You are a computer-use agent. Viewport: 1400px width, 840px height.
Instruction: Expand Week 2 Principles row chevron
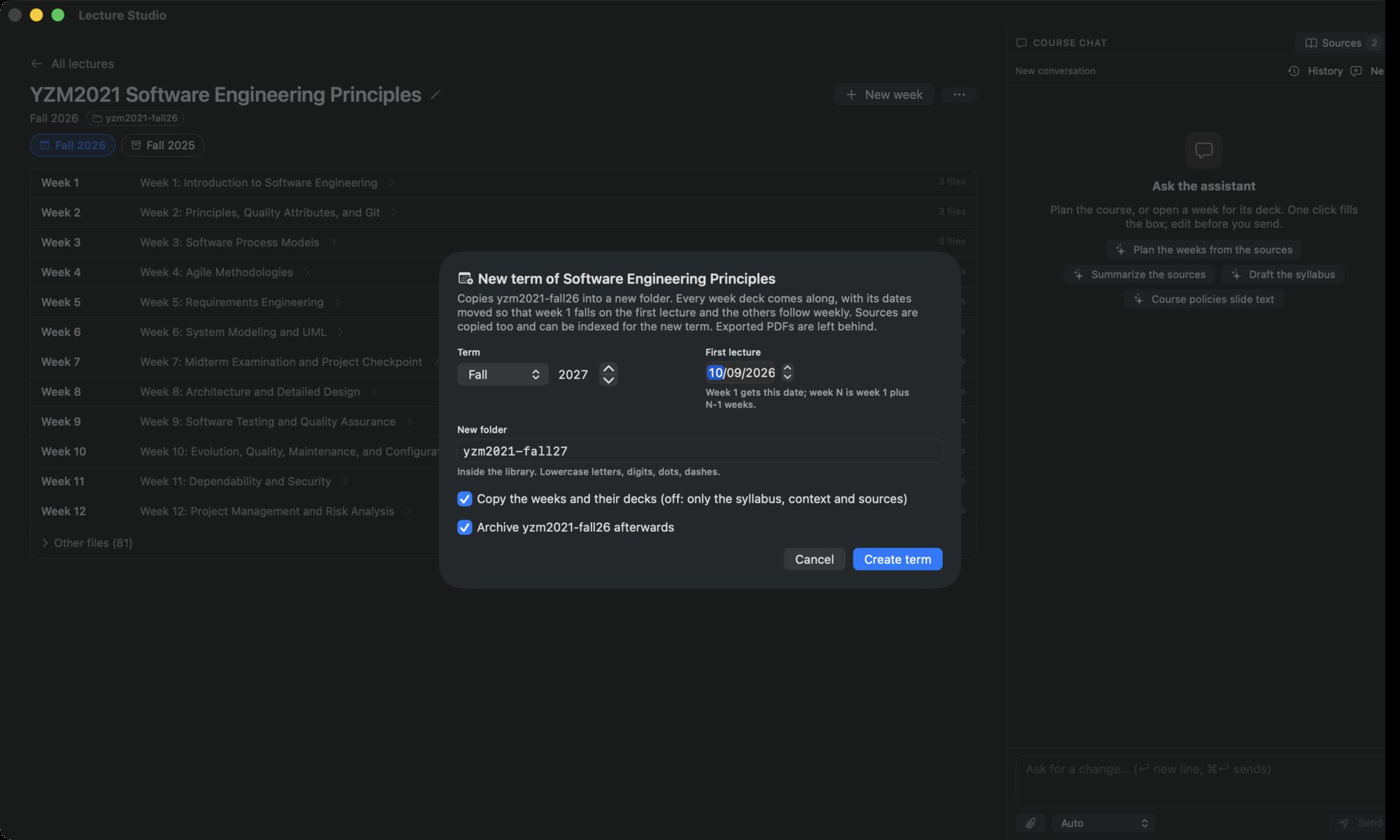[394, 213]
